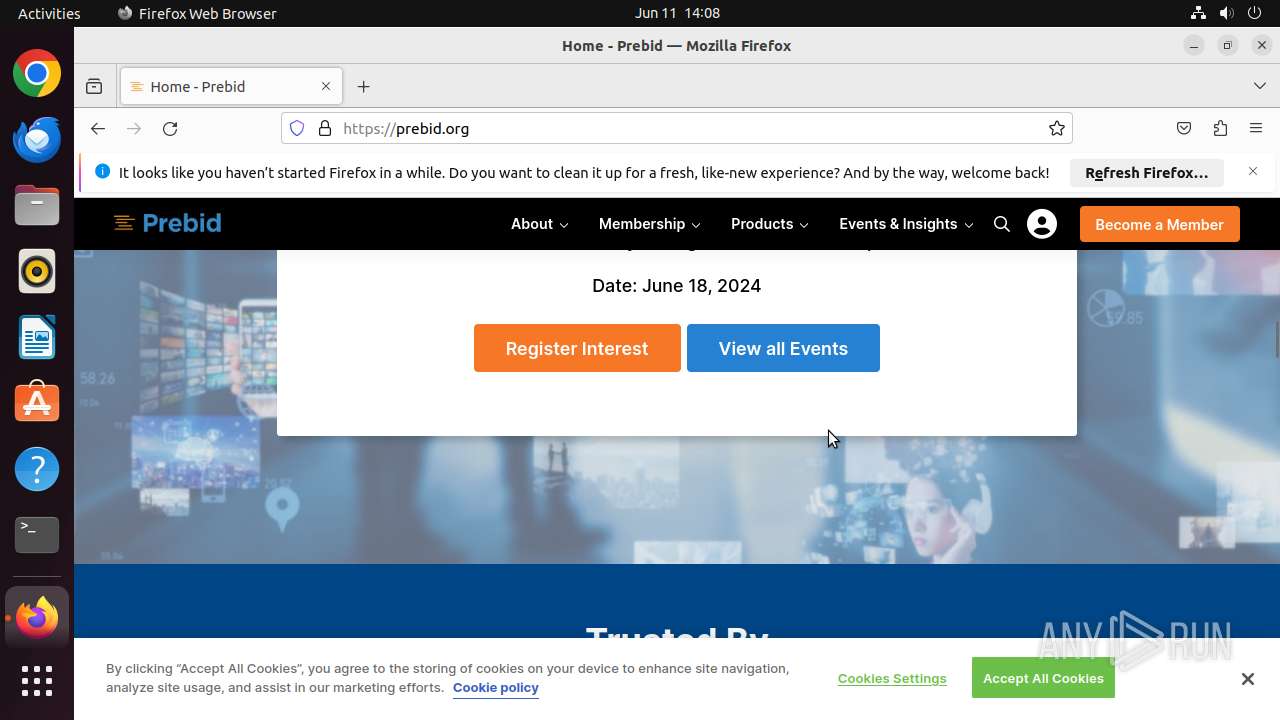Open Cookie policy link
Viewport: 1280px width, 720px height.
pos(496,688)
